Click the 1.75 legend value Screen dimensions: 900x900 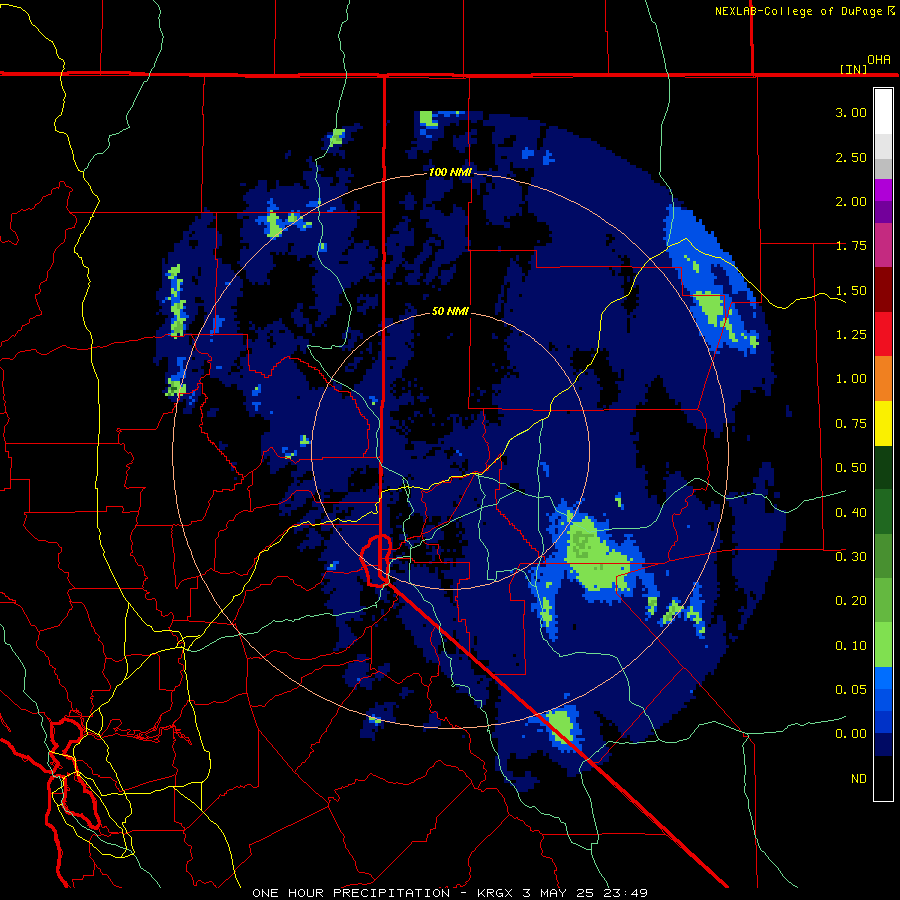pos(851,246)
